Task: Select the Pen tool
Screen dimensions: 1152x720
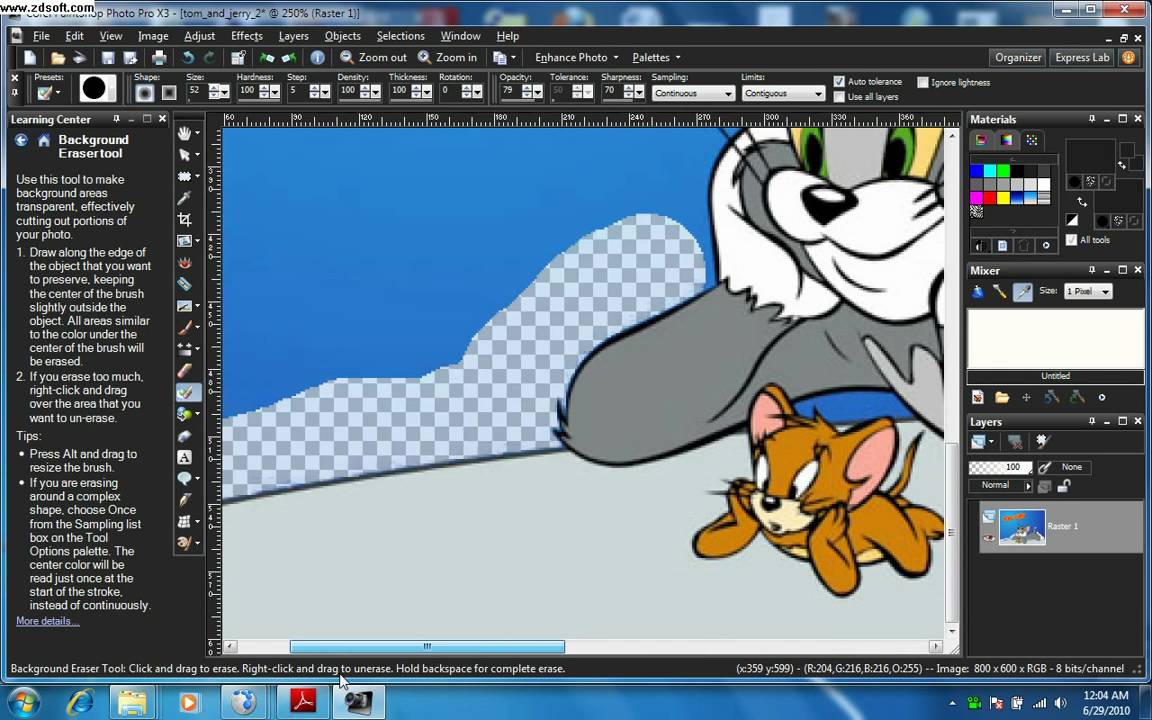Action: 184,500
